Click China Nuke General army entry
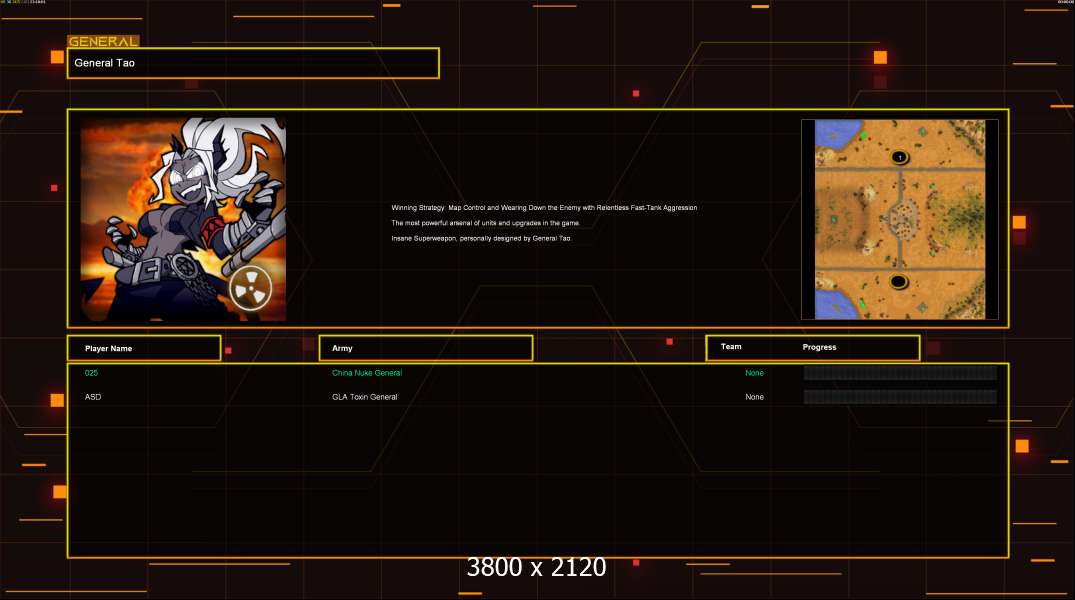This screenshot has width=1075, height=600. pyautogui.click(x=367, y=373)
